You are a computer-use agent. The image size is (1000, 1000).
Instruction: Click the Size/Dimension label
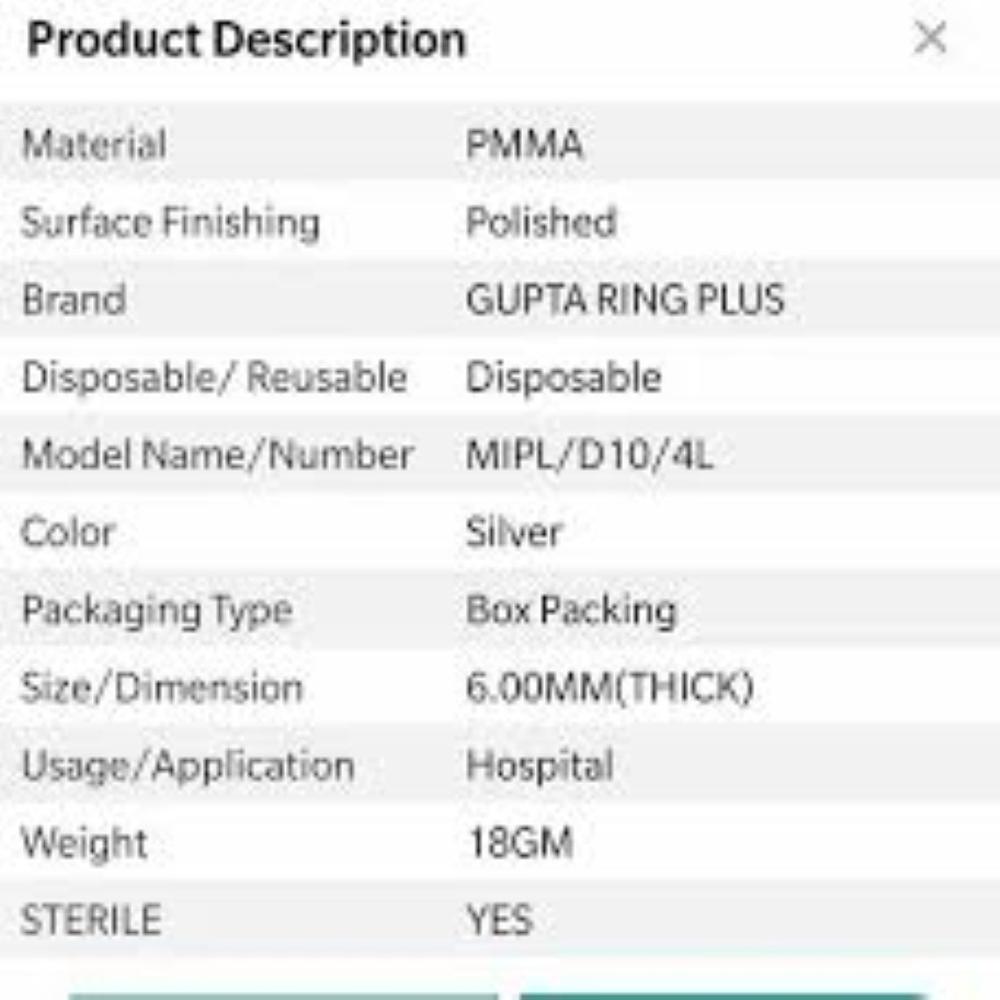tap(162, 688)
